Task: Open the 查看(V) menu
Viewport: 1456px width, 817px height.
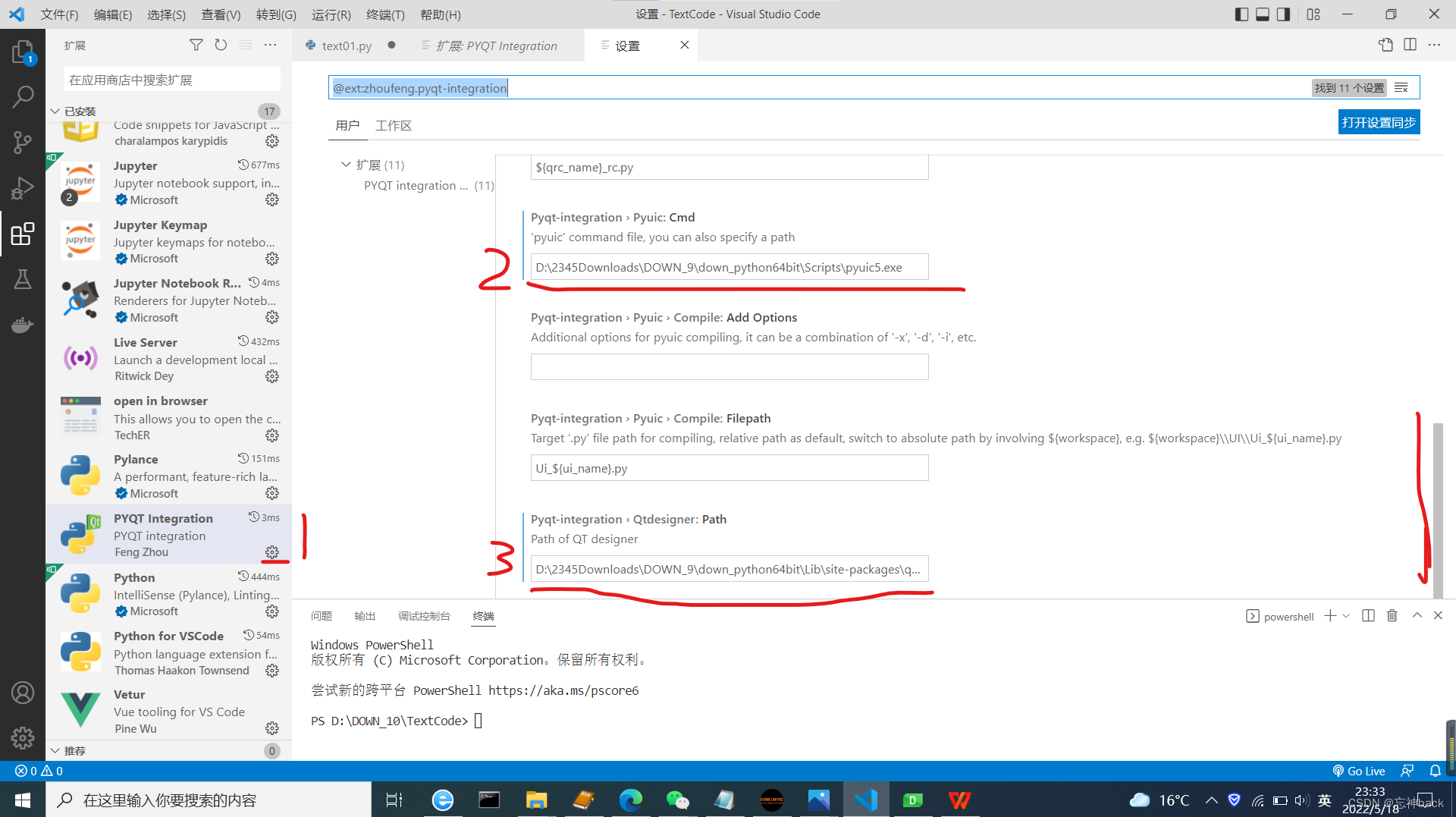Action: tap(221, 14)
